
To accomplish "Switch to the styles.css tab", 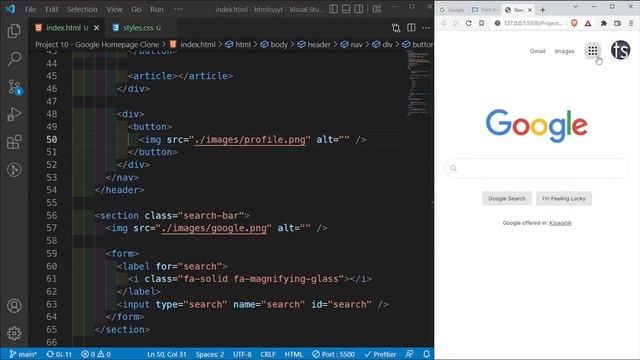I will [x=137, y=28].
